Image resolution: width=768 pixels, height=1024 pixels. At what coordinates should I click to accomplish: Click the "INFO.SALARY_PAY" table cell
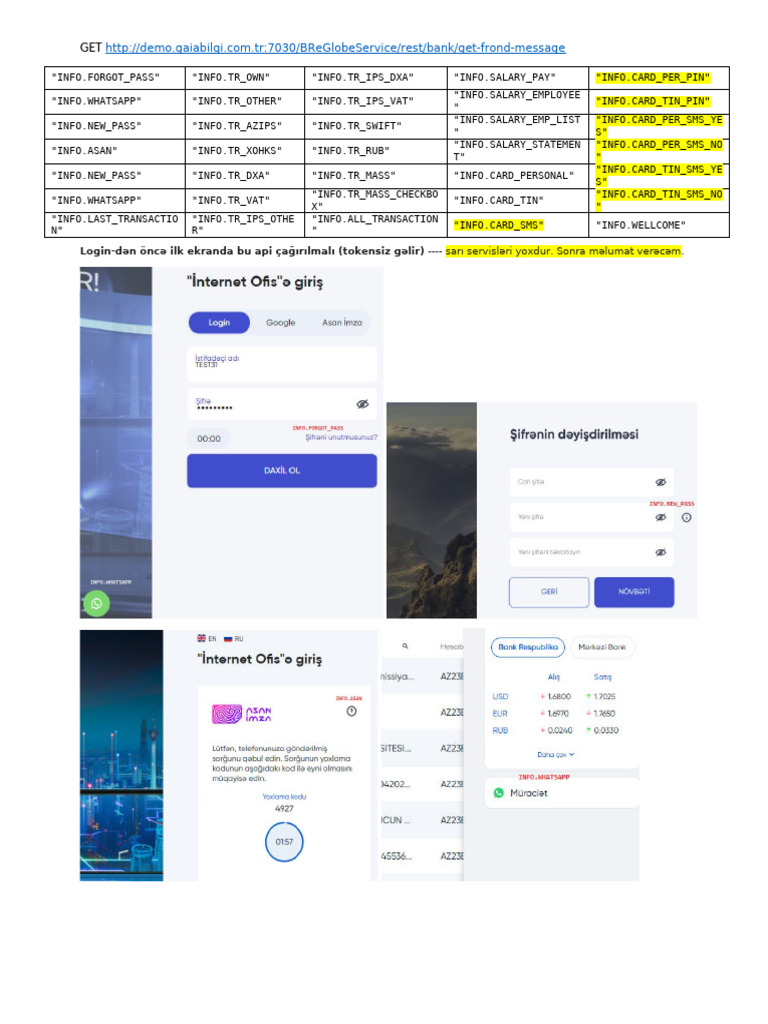pos(518,78)
